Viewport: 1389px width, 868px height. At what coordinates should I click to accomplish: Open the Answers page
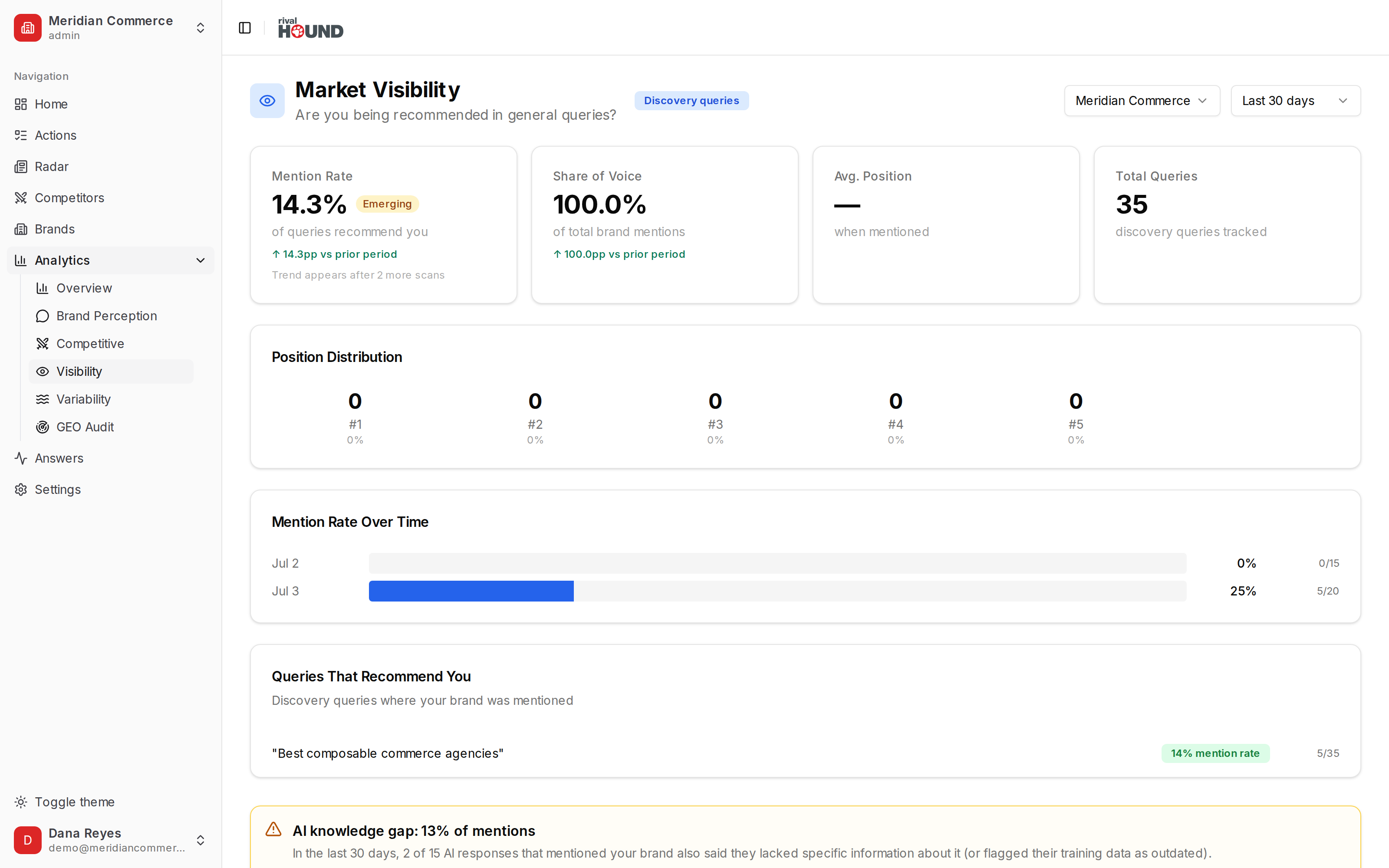110,458
